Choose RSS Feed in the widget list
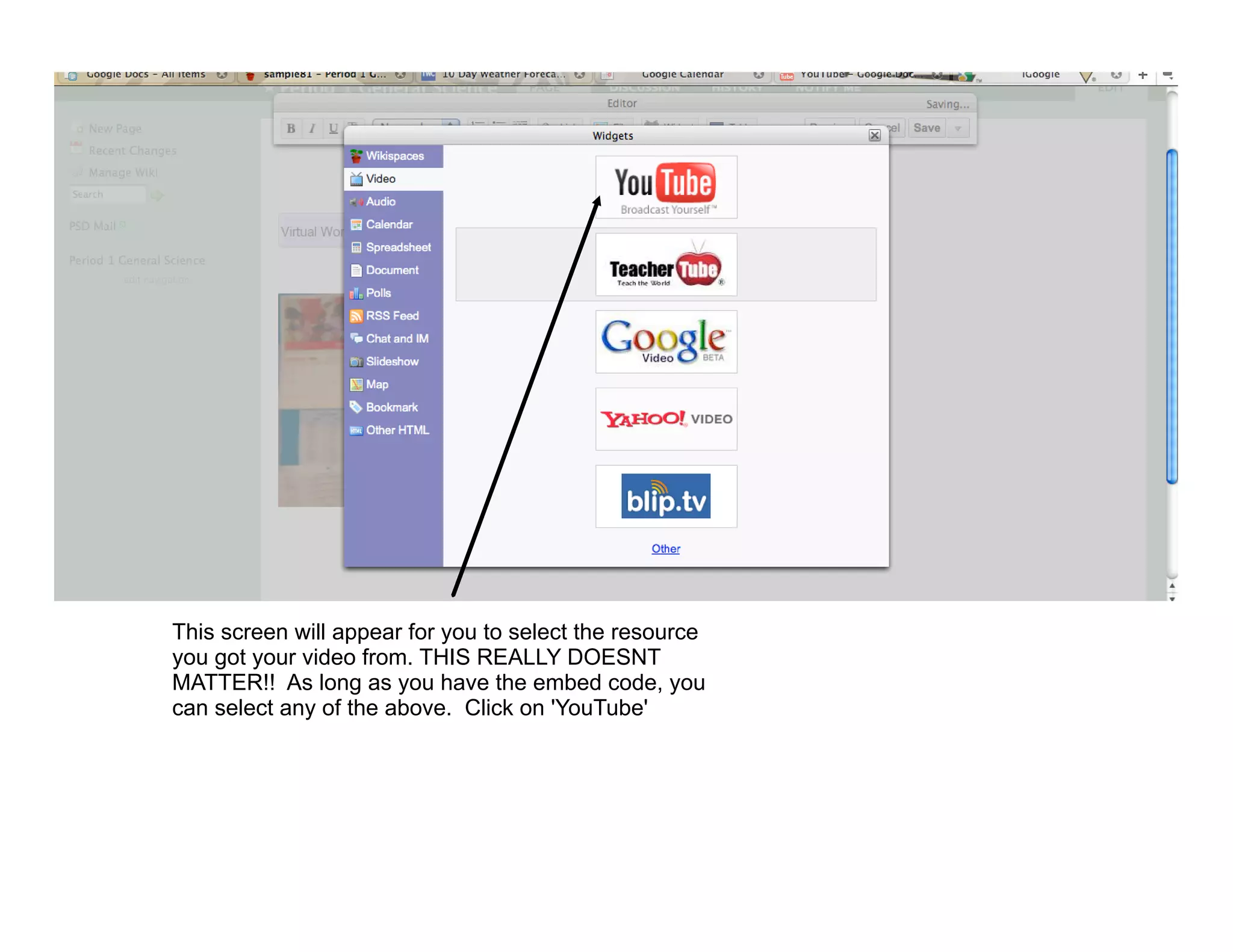The width and height of the screenshot is (1233, 952). [394, 316]
